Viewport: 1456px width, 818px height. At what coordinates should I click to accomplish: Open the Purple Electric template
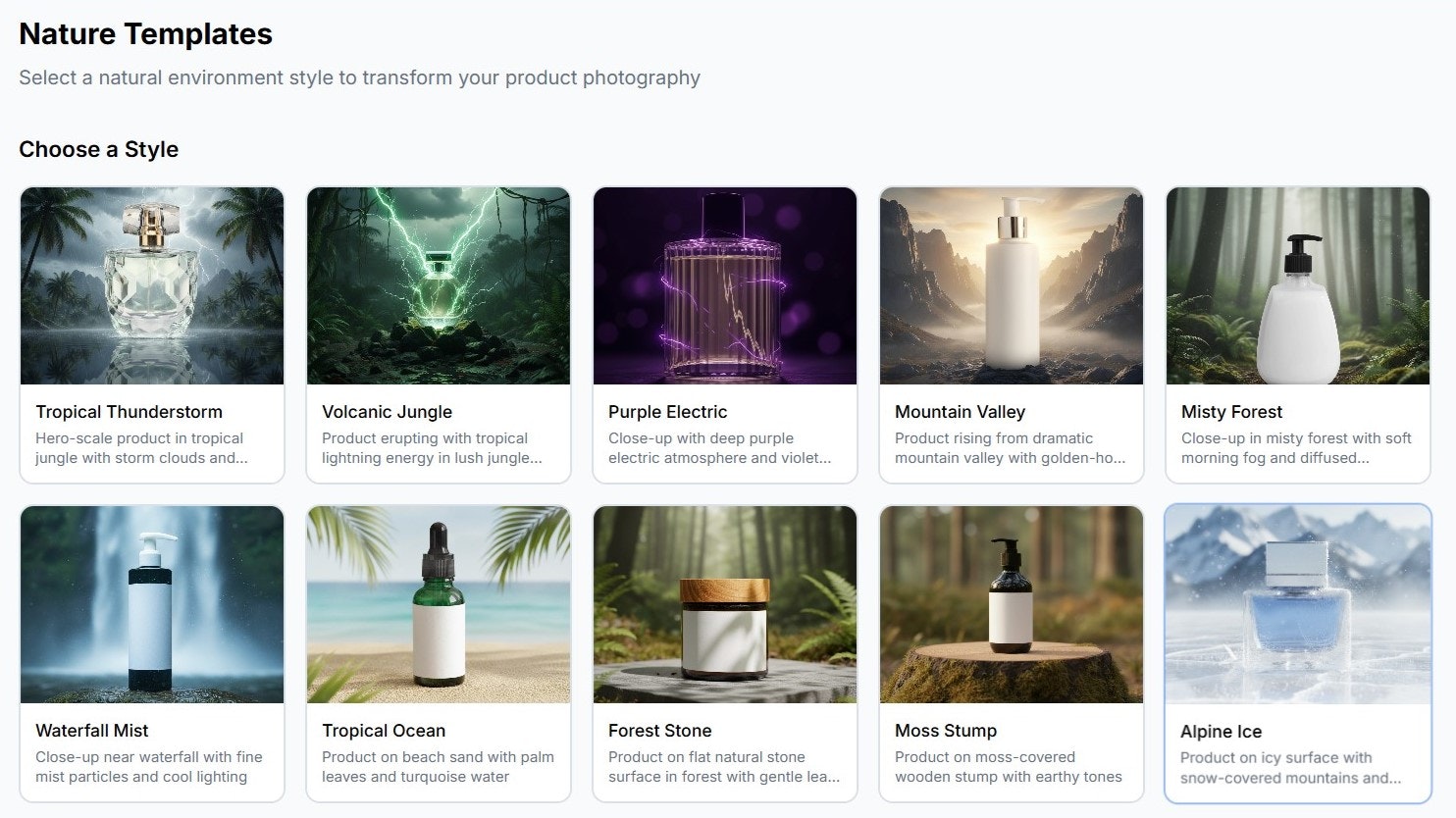(724, 285)
